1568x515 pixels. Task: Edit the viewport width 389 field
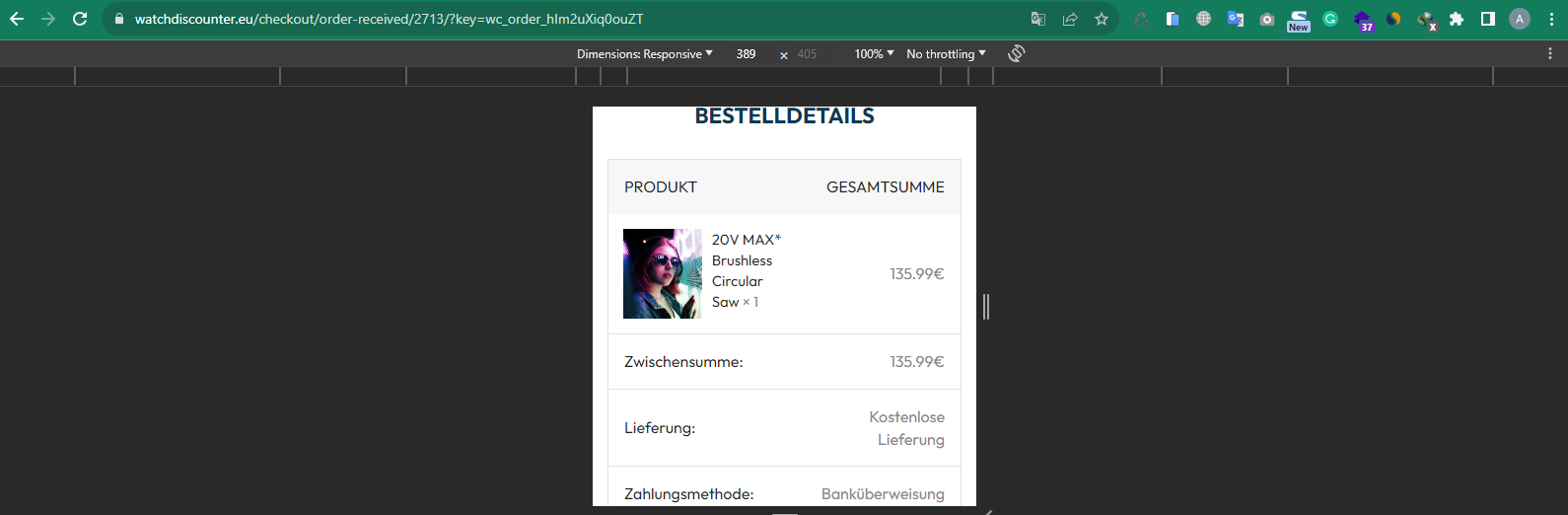[747, 54]
